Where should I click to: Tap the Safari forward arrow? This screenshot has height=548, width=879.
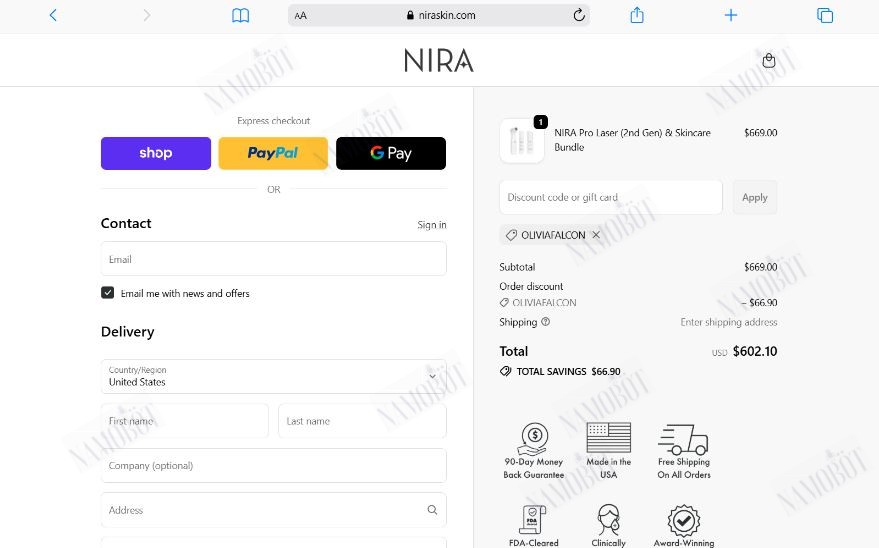(x=147, y=15)
